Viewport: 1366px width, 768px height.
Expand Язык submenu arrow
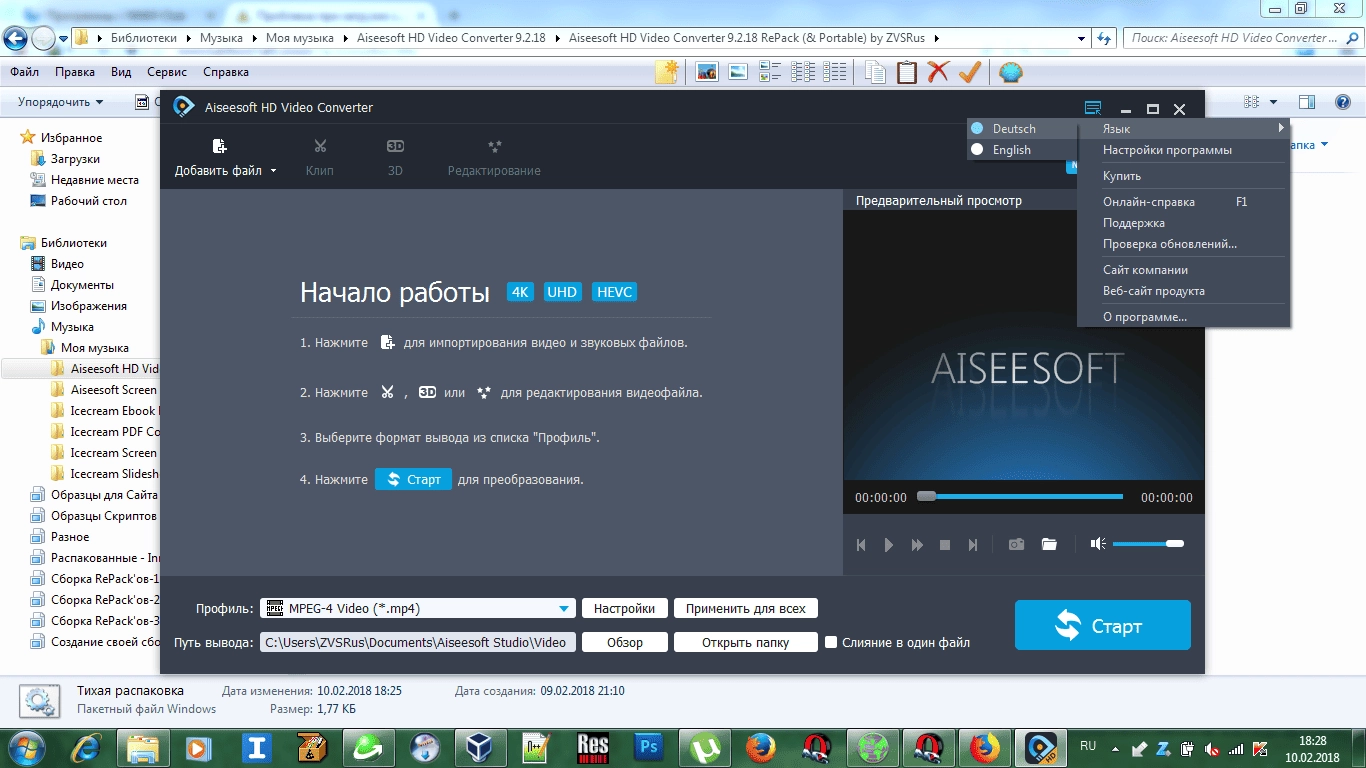click(x=1280, y=128)
